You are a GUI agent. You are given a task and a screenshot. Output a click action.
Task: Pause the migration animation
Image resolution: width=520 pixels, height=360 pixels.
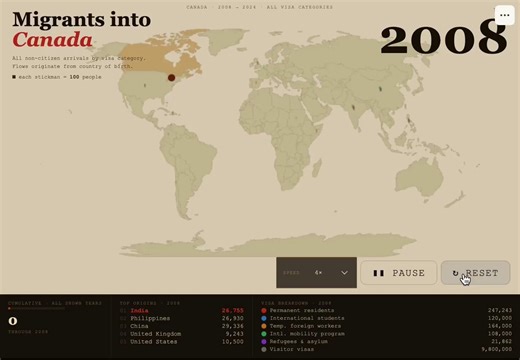point(399,273)
